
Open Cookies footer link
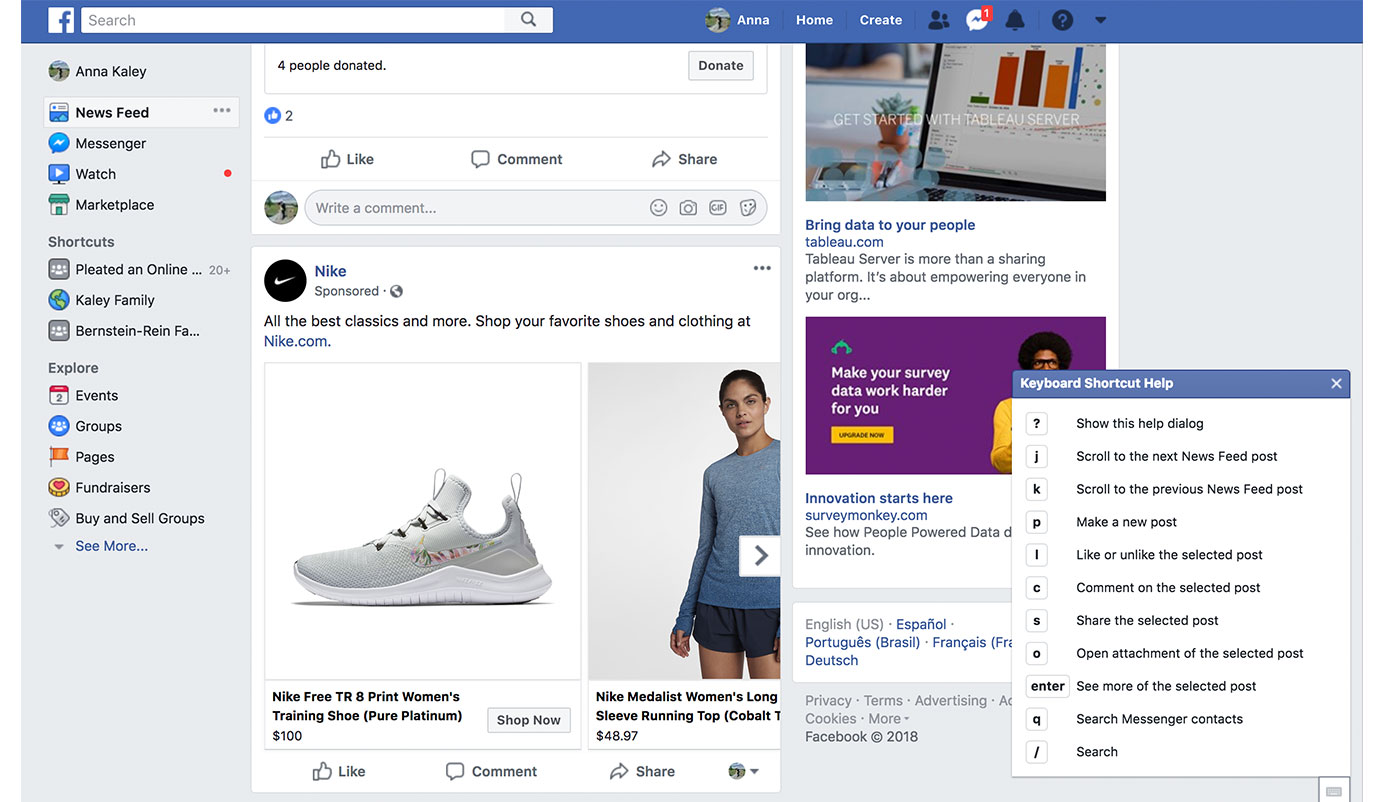pyautogui.click(x=831, y=719)
